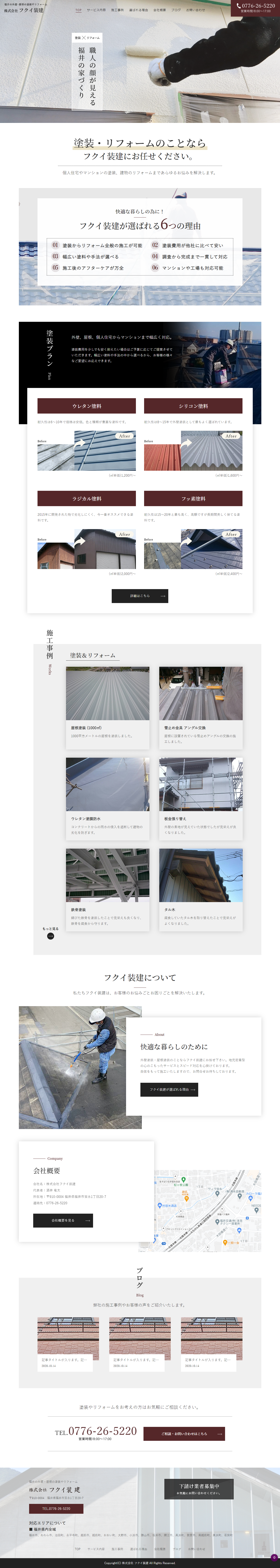
Task: Click フクイ装建が選ばれる理由 button
Action: (x=169, y=1090)
